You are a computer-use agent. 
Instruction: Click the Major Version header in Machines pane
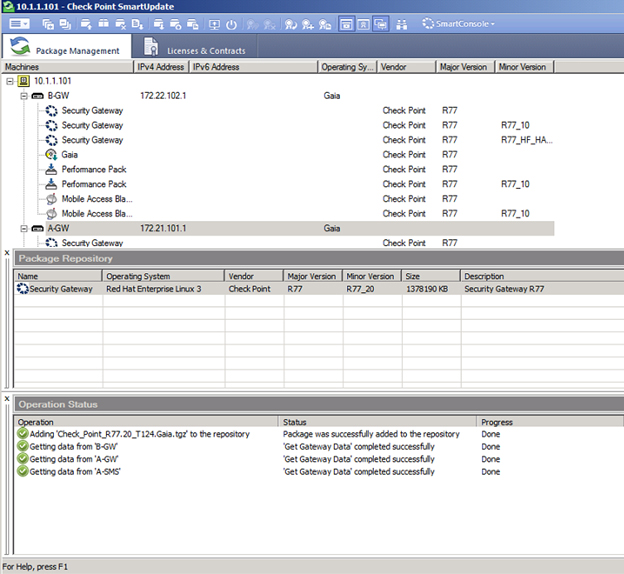tap(465, 67)
